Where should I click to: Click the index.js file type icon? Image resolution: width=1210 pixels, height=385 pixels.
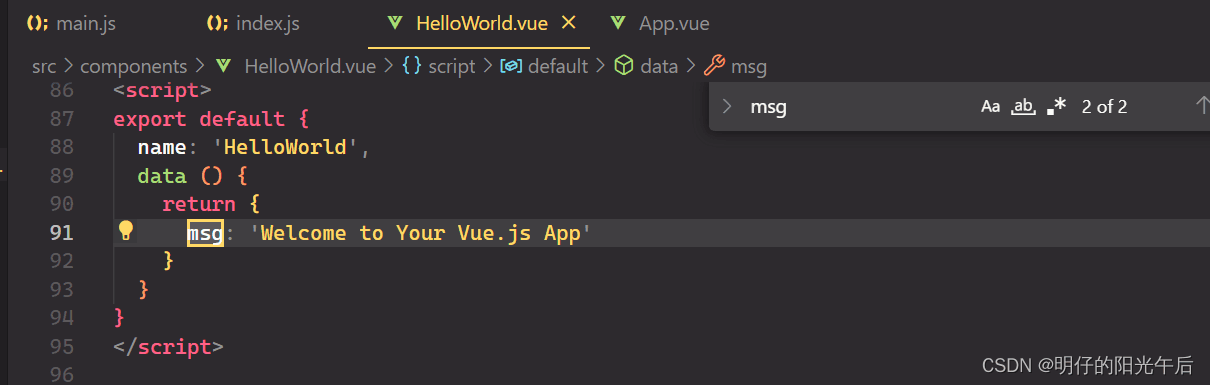click(218, 23)
